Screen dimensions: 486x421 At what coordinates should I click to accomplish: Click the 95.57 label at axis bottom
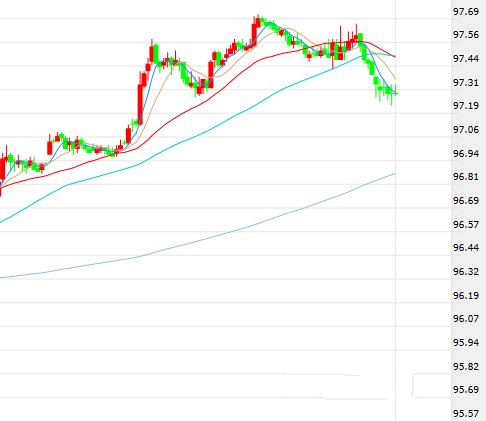[466, 414]
